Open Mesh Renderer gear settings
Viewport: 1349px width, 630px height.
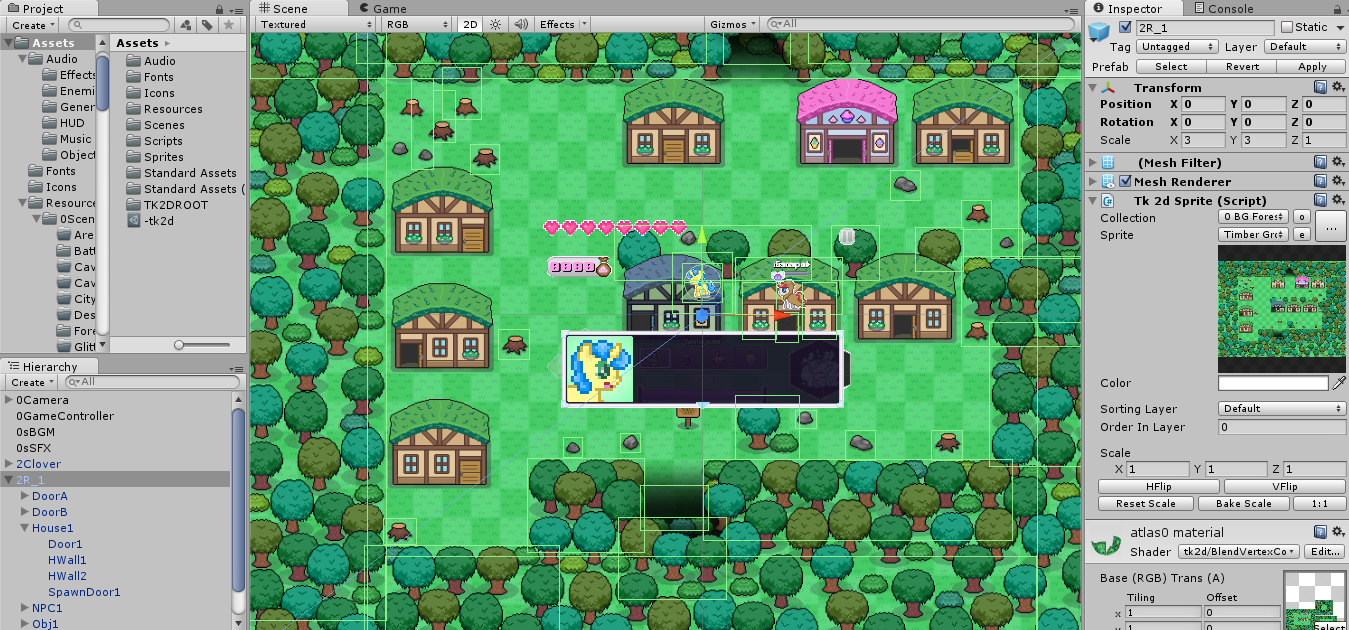(1337, 181)
